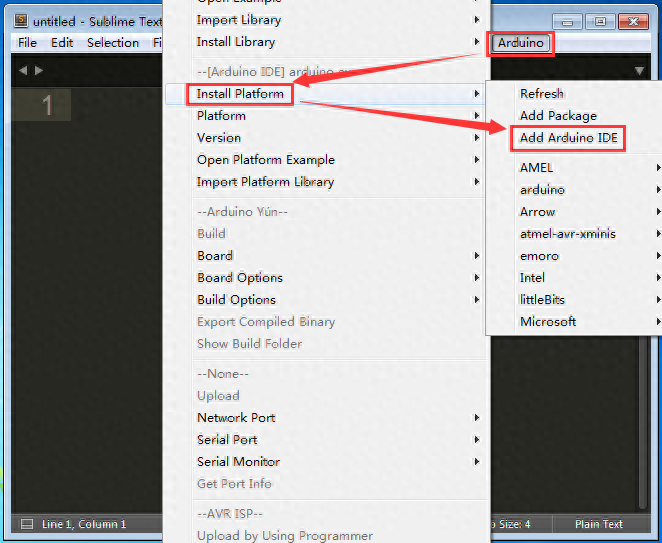Screen dimensions: 662x543
Task: Click line number 1 in gutter
Action: click(x=48, y=105)
